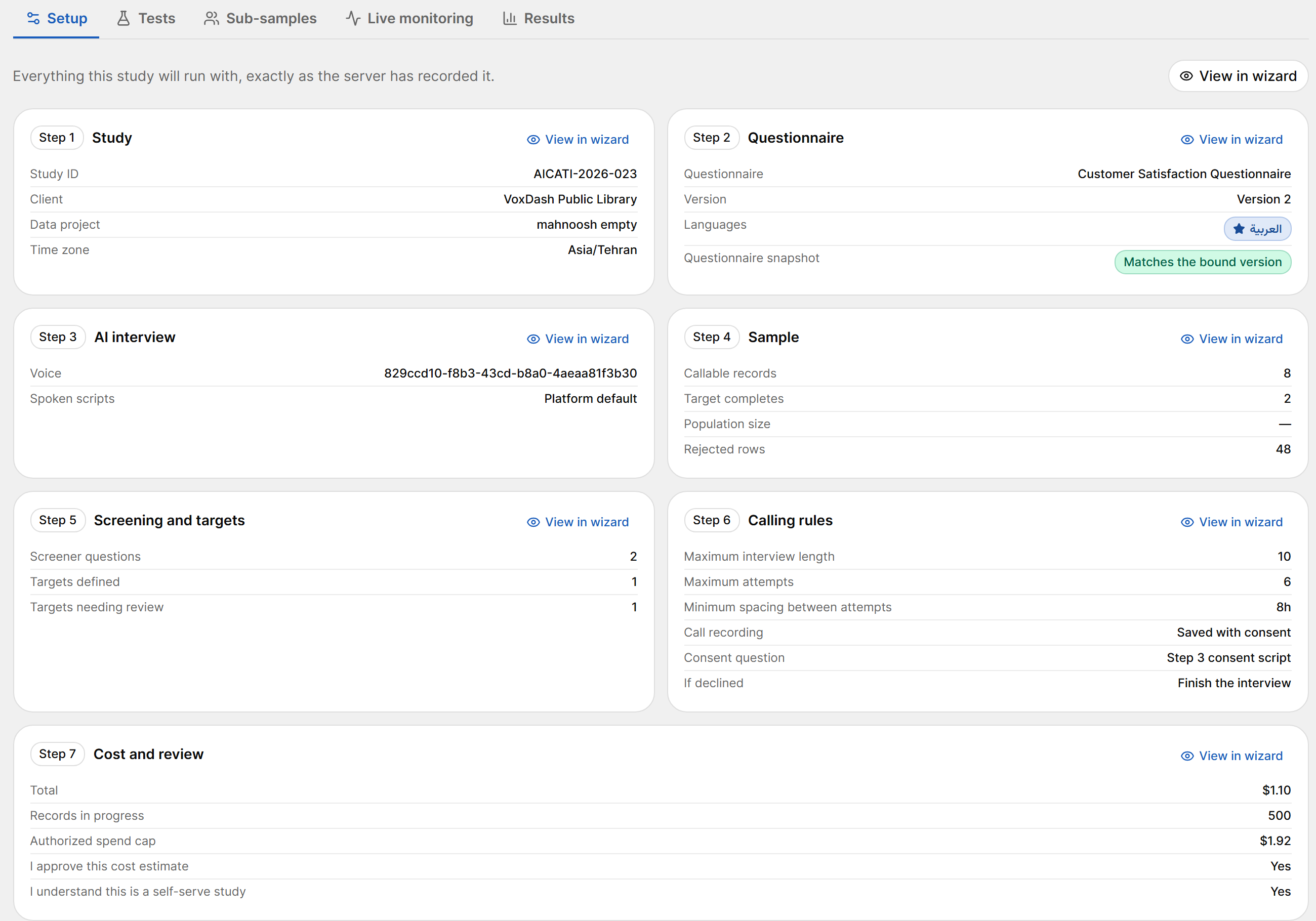The height and width of the screenshot is (921, 1316).
Task: Click the top View in wizard button
Action: pos(1238,75)
